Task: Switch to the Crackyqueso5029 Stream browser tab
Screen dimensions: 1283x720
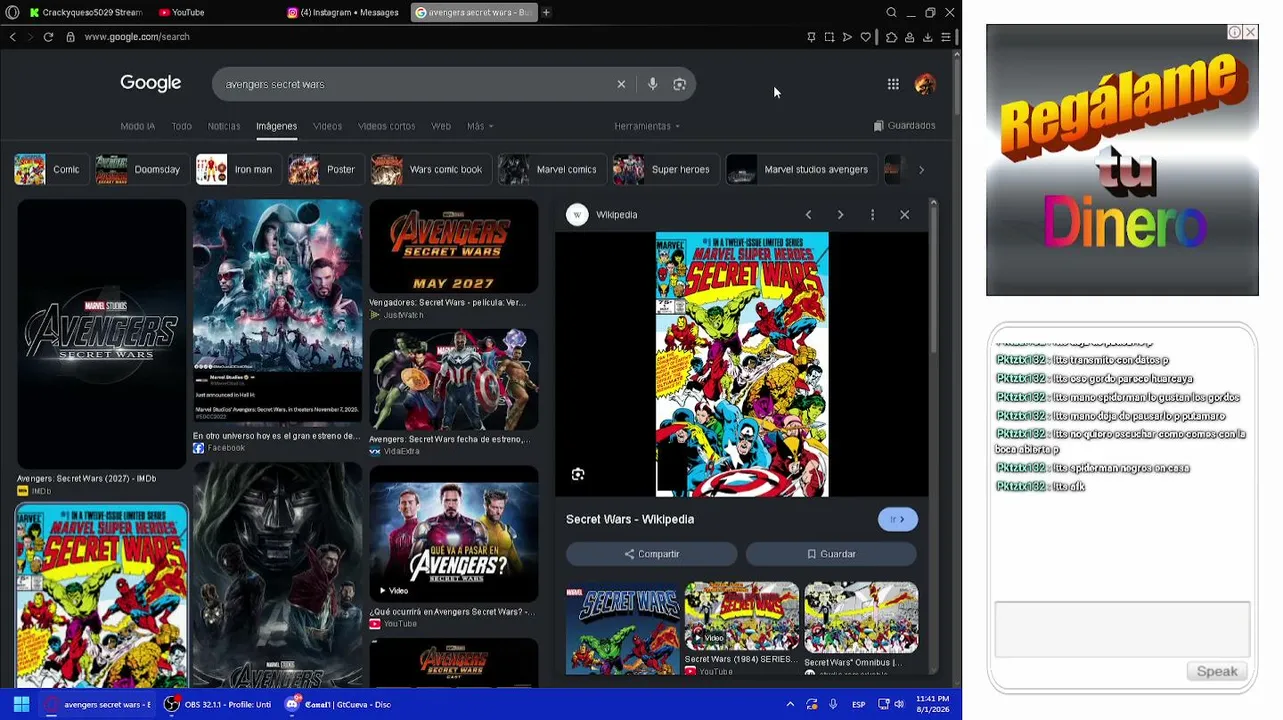Action: (x=86, y=12)
